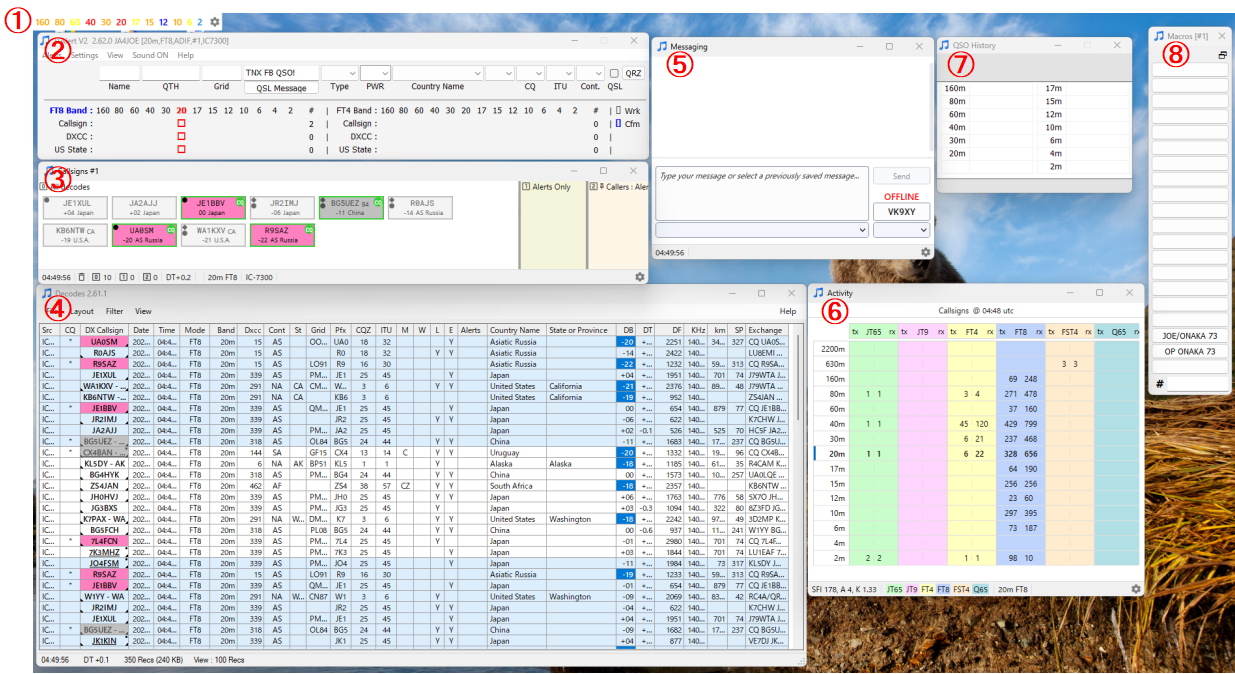Image resolution: width=1235 pixels, height=674 pixels.
Task: Click the 160m cell in QSO History
Action: 956,88
